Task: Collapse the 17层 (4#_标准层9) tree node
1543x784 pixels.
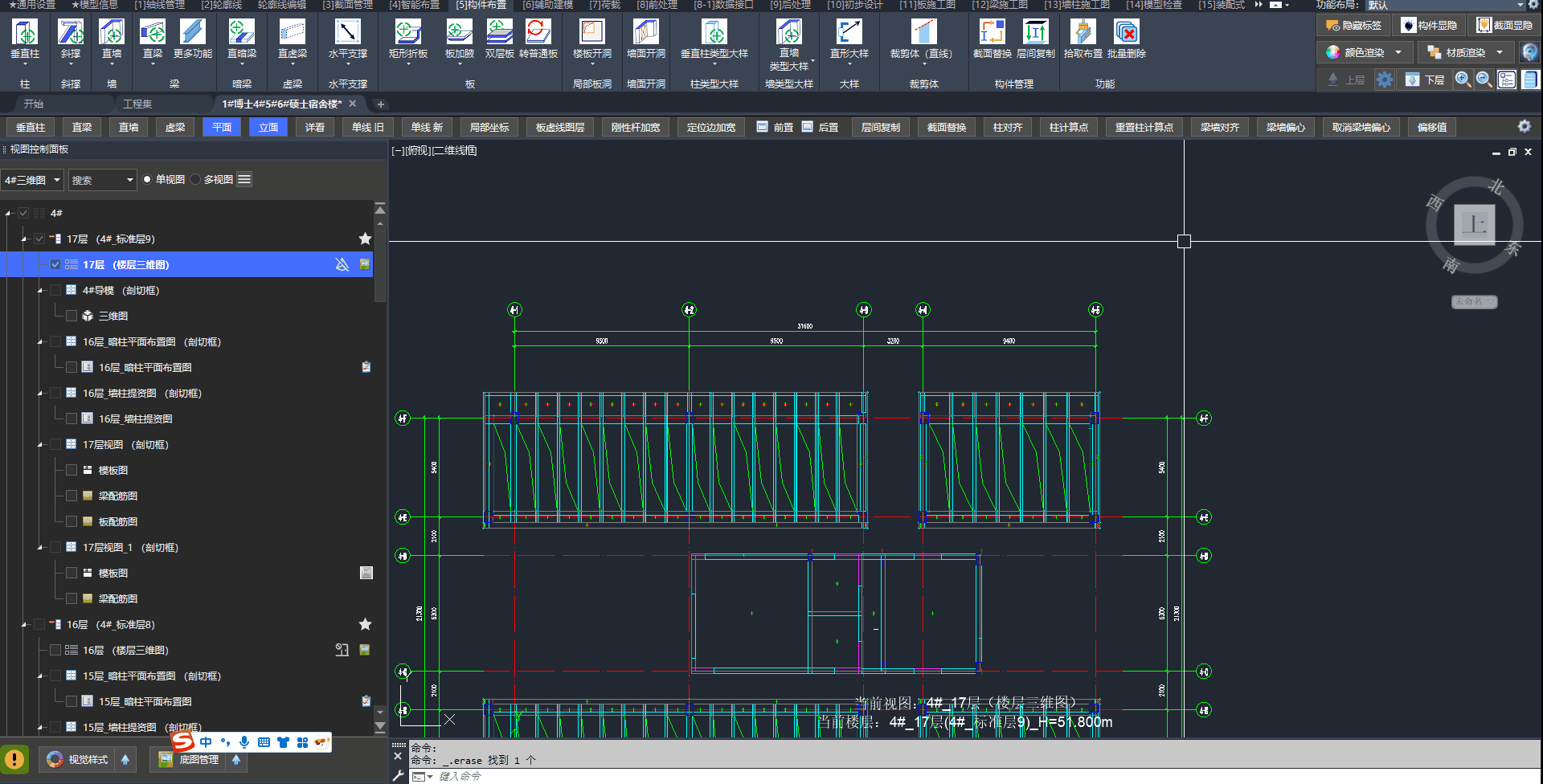Action: 24,239
